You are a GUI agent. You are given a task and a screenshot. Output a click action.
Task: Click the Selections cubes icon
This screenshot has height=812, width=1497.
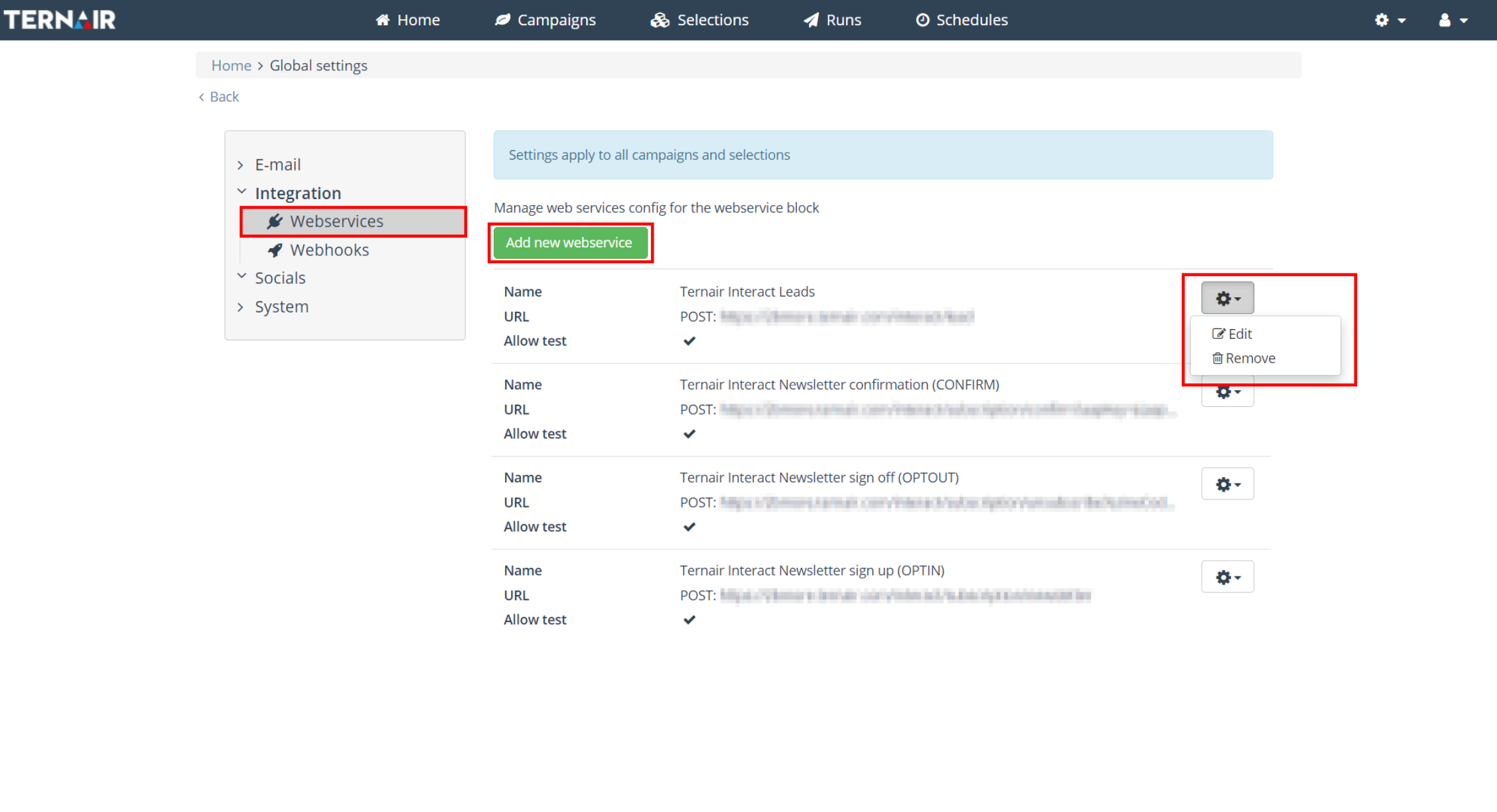660,20
